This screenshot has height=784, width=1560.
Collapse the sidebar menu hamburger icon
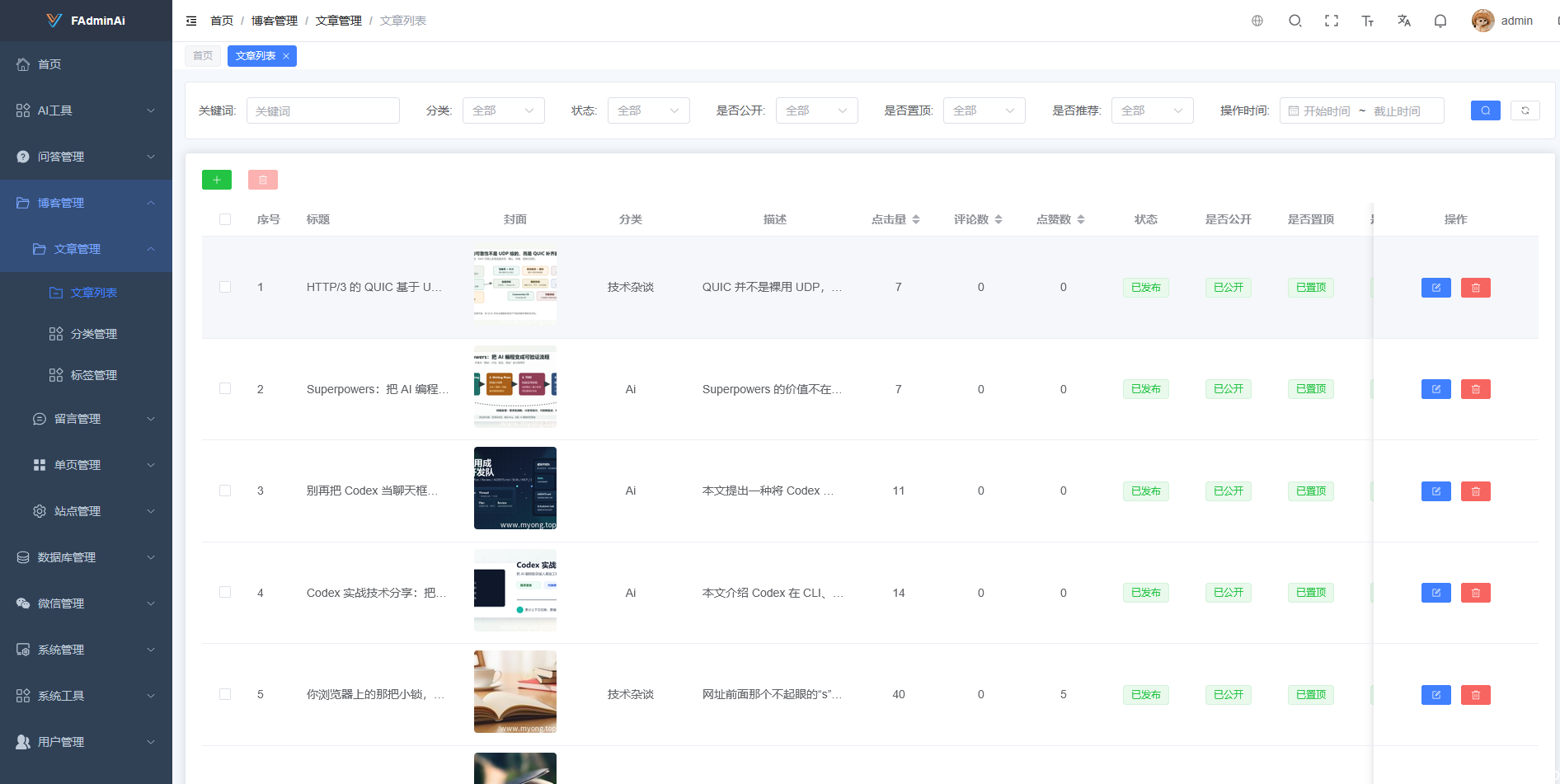(x=191, y=21)
